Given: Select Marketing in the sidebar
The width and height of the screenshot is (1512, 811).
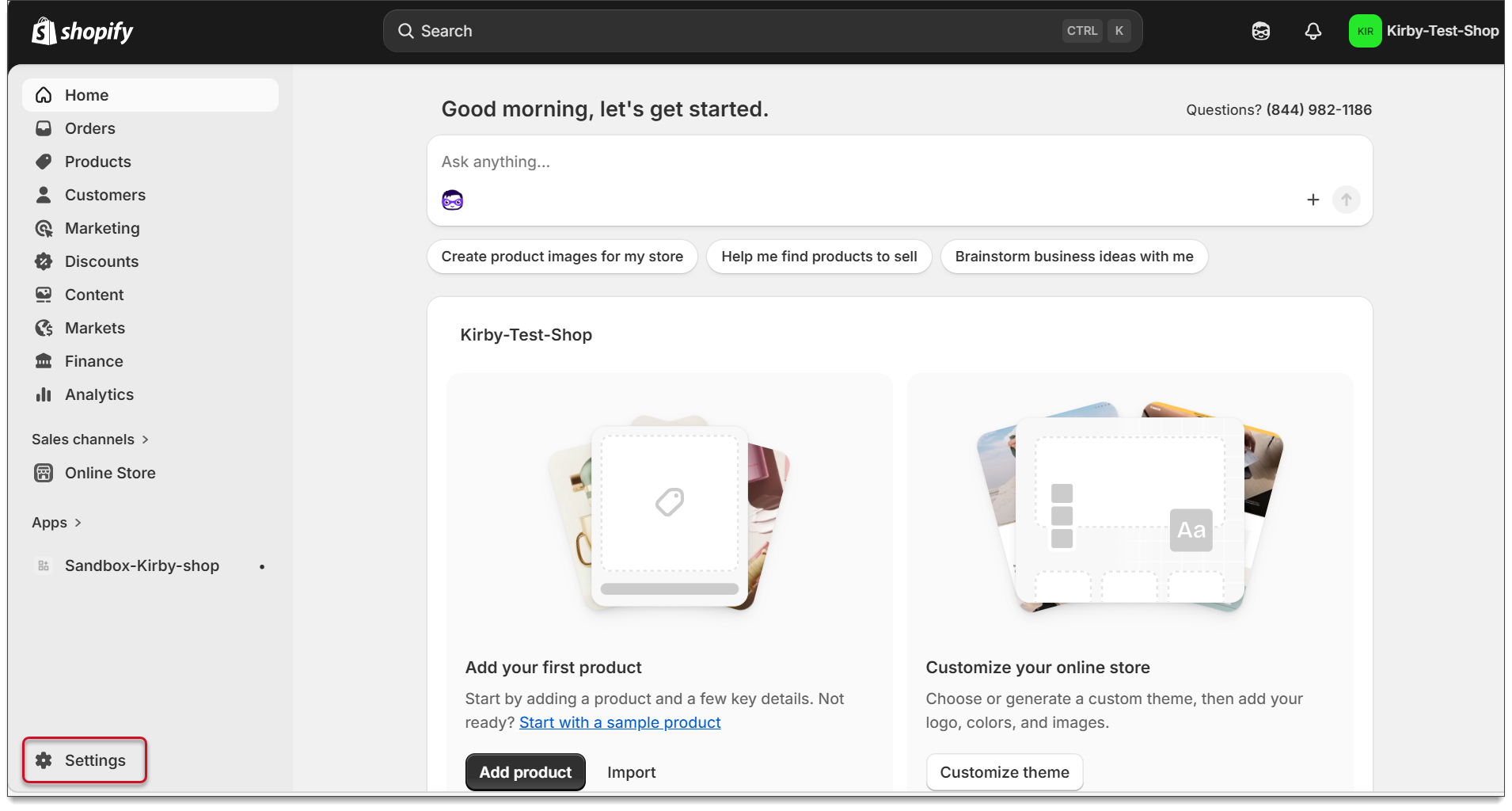Looking at the screenshot, I should click(x=150, y=228).
